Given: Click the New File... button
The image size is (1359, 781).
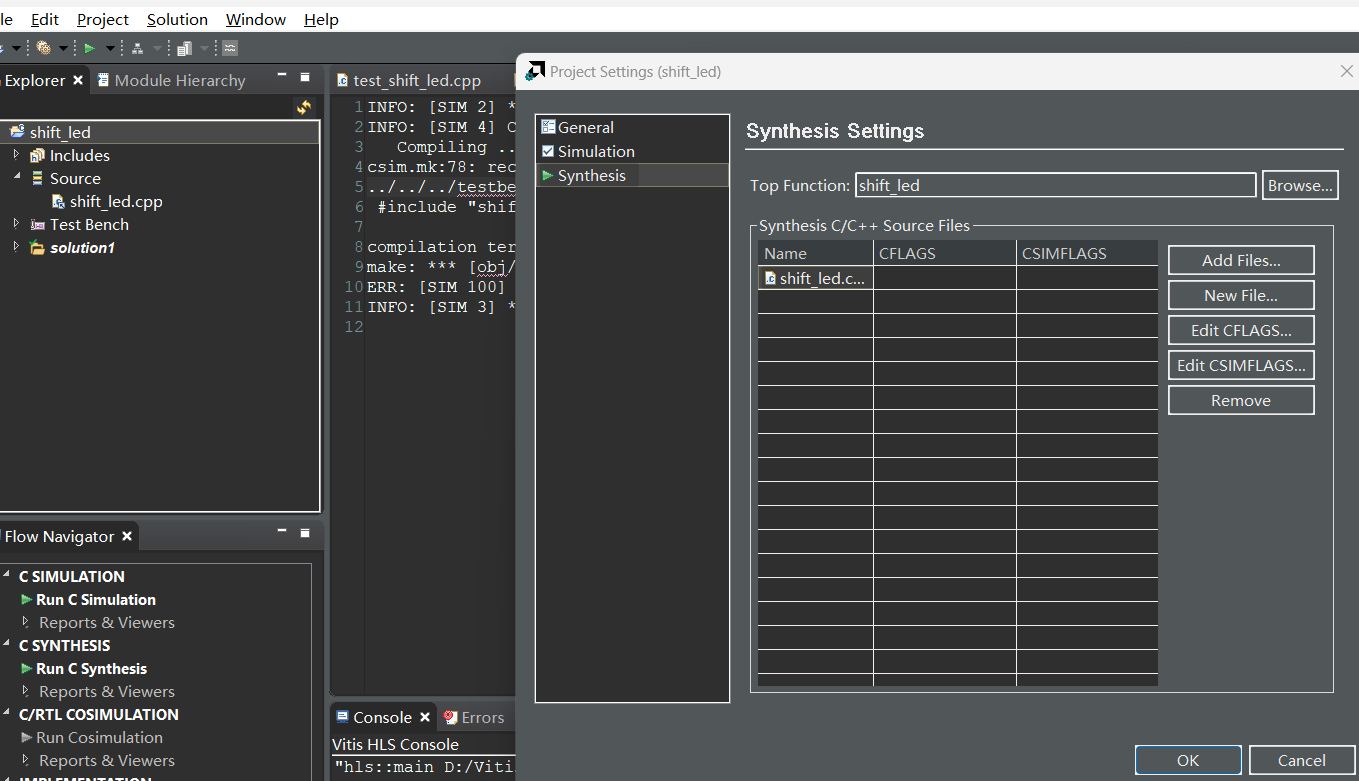Looking at the screenshot, I should (x=1241, y=295).
